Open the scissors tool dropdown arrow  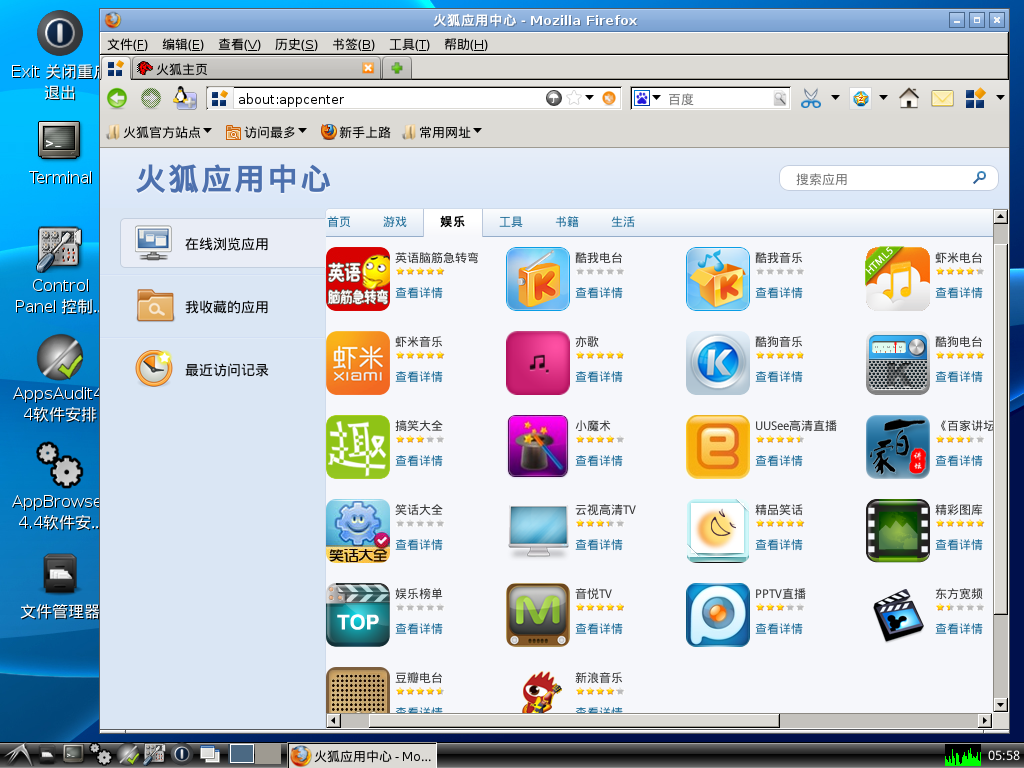[x=835, y=98]
